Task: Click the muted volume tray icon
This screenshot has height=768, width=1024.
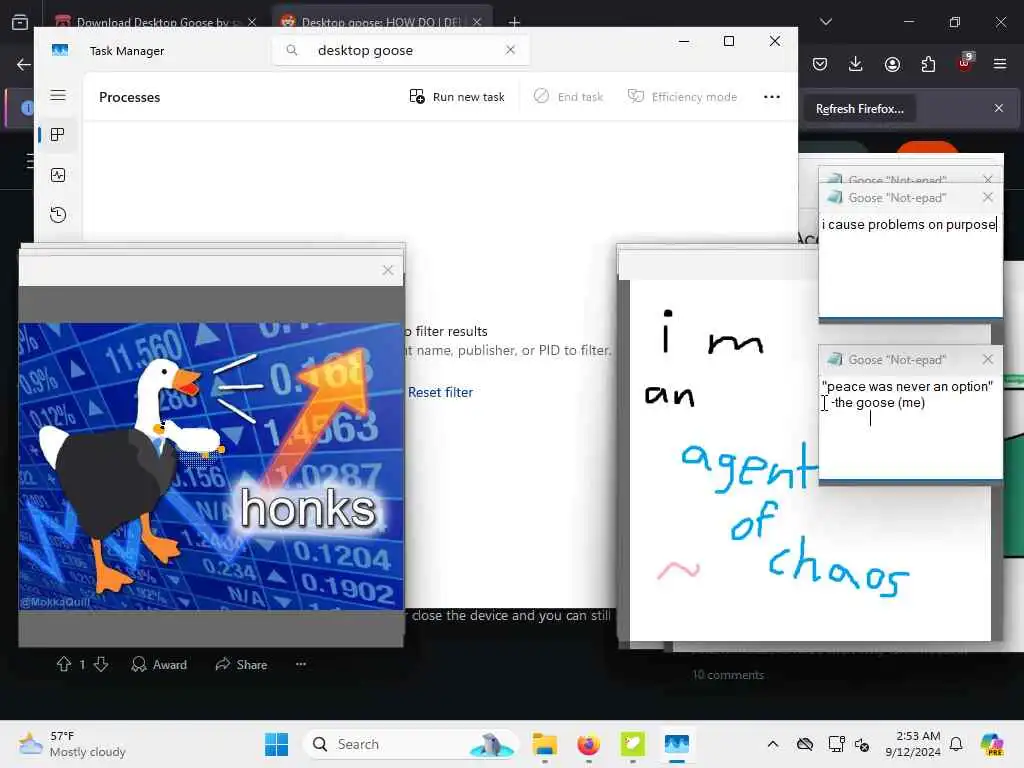Action: (x=862, y=744)
